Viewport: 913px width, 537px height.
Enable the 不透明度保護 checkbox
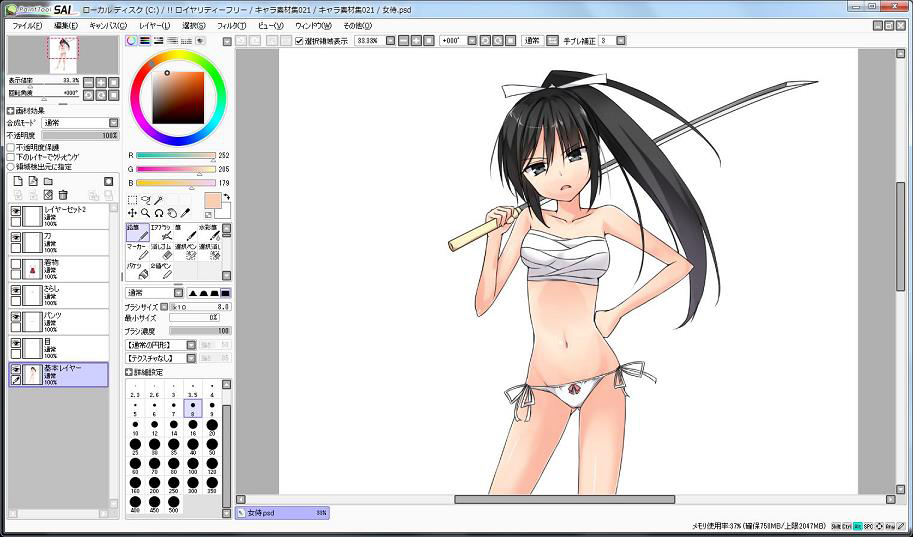[11, 147]
